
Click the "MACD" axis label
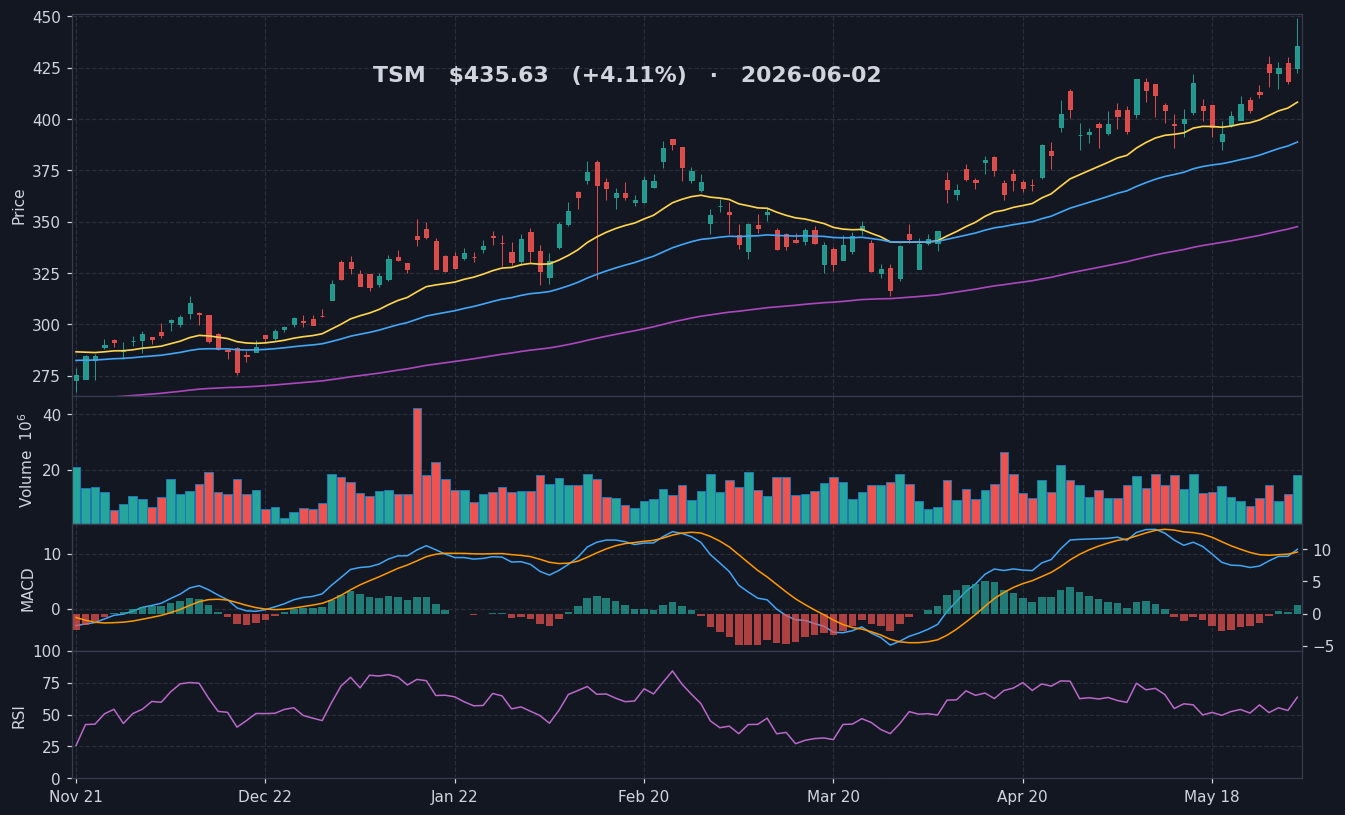point(28,589)
